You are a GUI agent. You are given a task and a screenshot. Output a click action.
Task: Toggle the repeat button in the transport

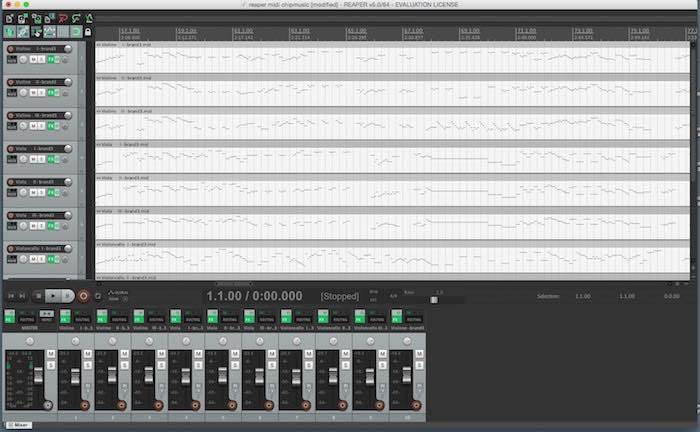[98, 296]
